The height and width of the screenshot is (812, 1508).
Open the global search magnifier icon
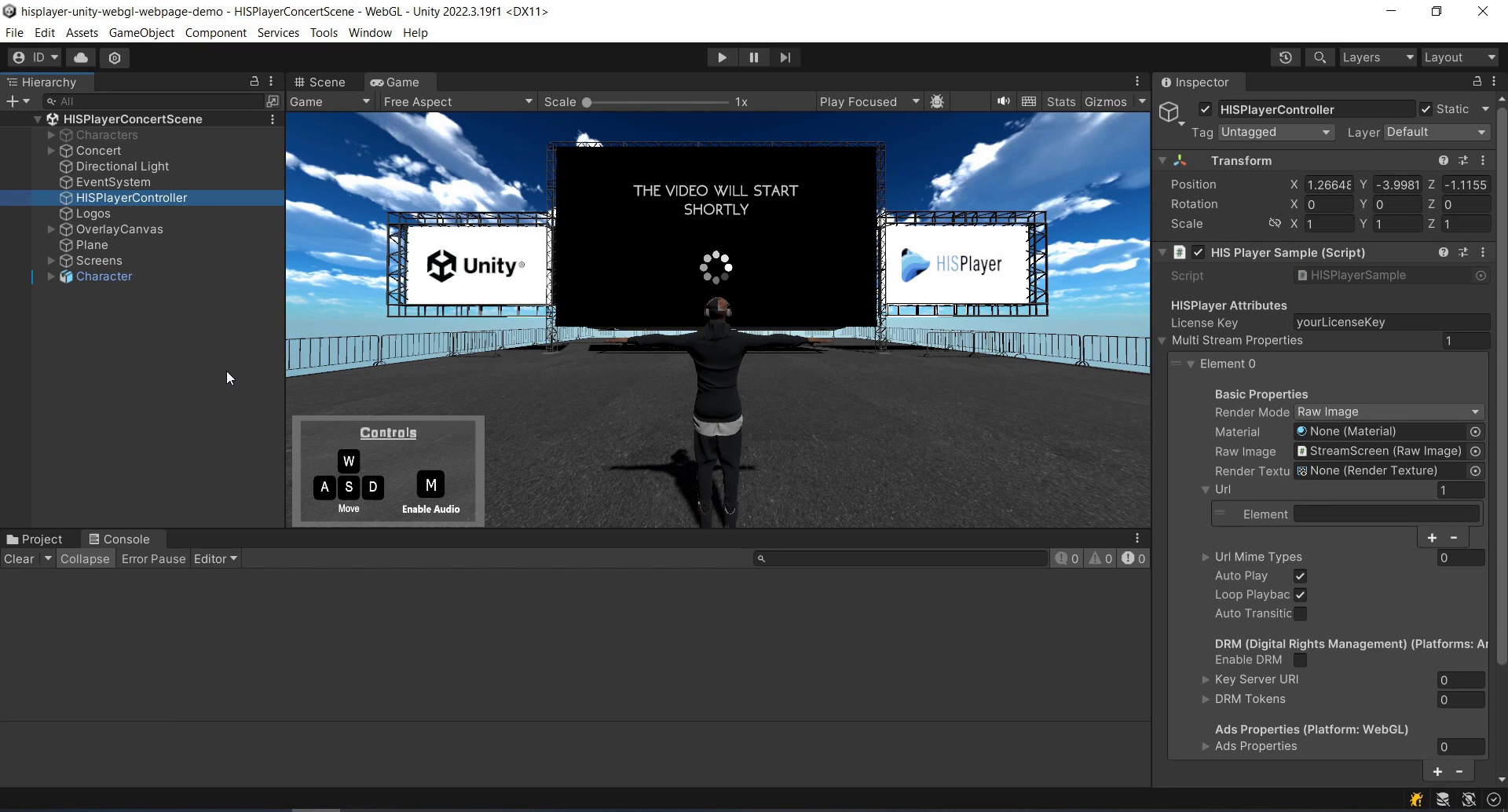pyautogui.click(x=1319, y=57)
